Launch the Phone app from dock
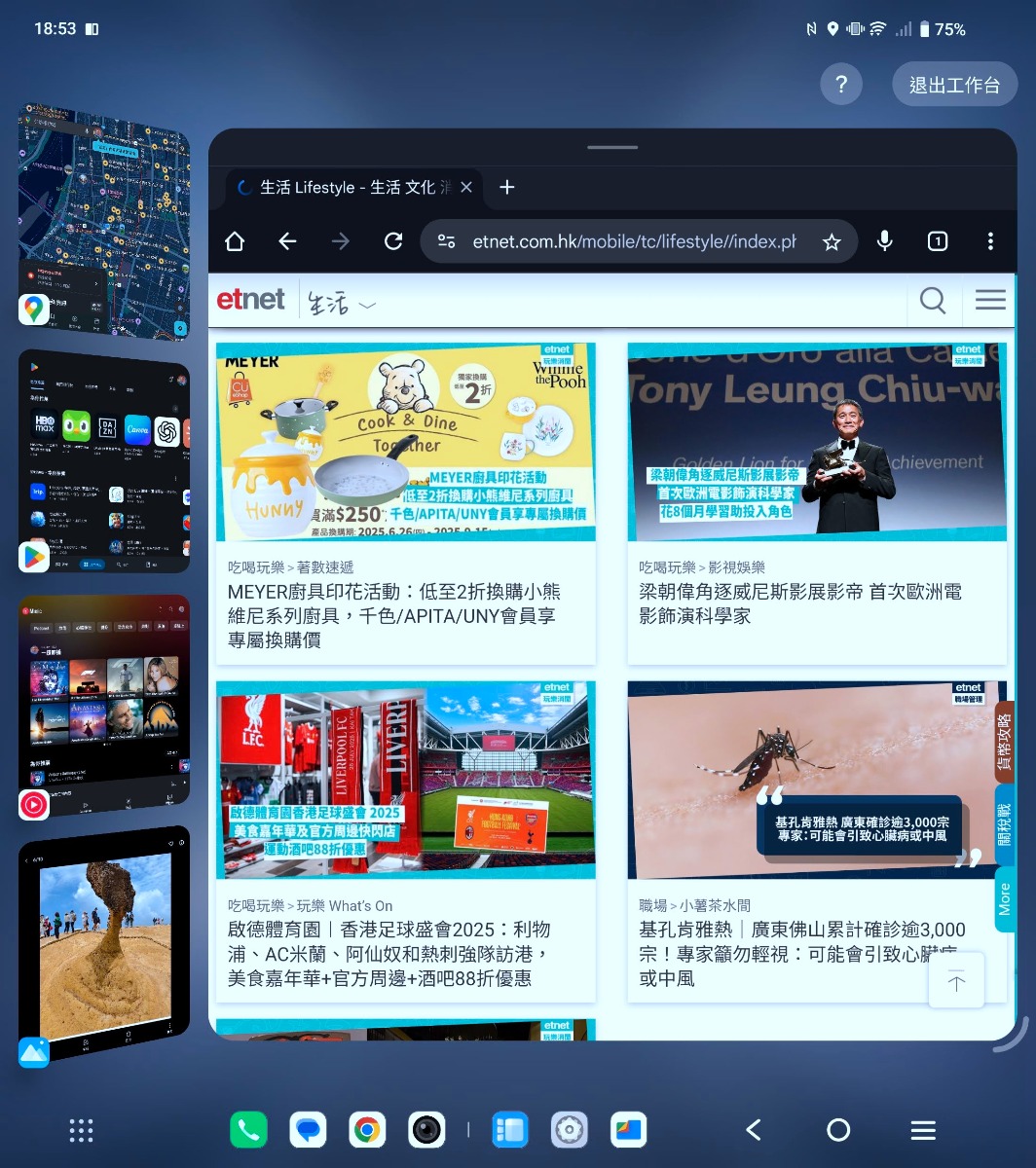Image resolution: width=1036 pixels, height=1168 pixels. click(248, 1130)
